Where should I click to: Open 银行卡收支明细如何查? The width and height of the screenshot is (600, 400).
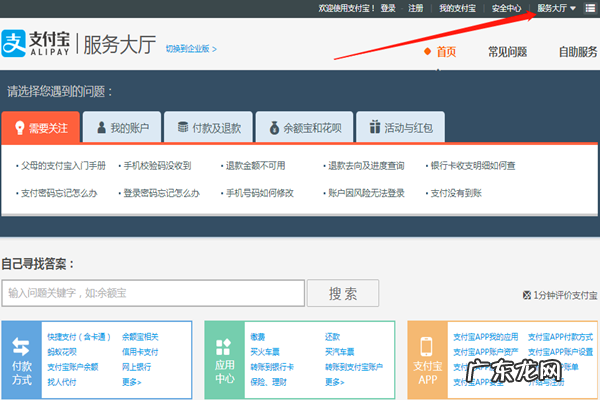point(473,166)
